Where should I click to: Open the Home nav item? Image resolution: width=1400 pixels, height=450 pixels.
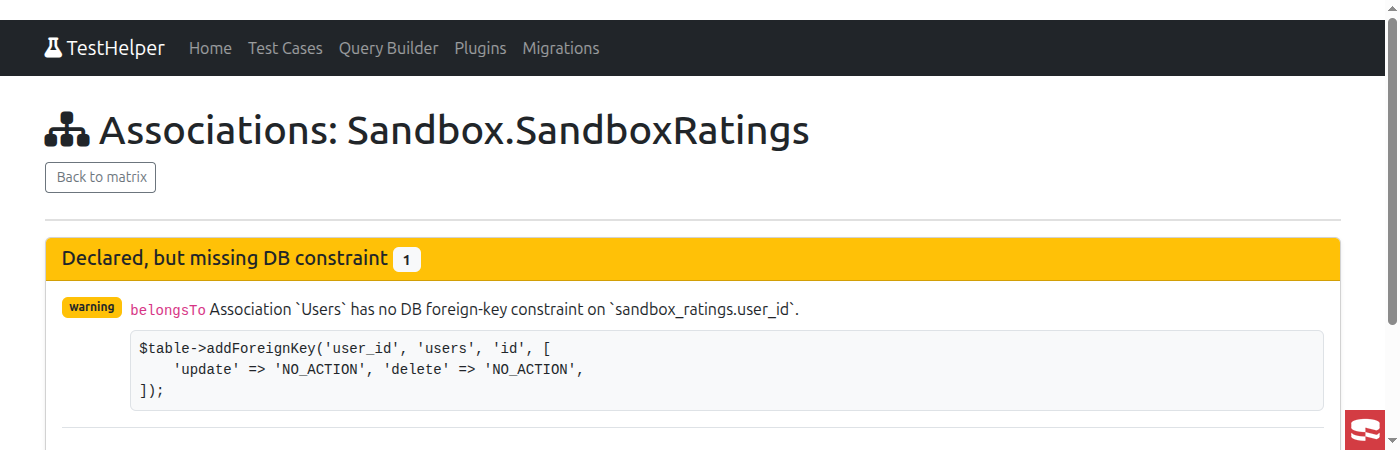[210, 48]
